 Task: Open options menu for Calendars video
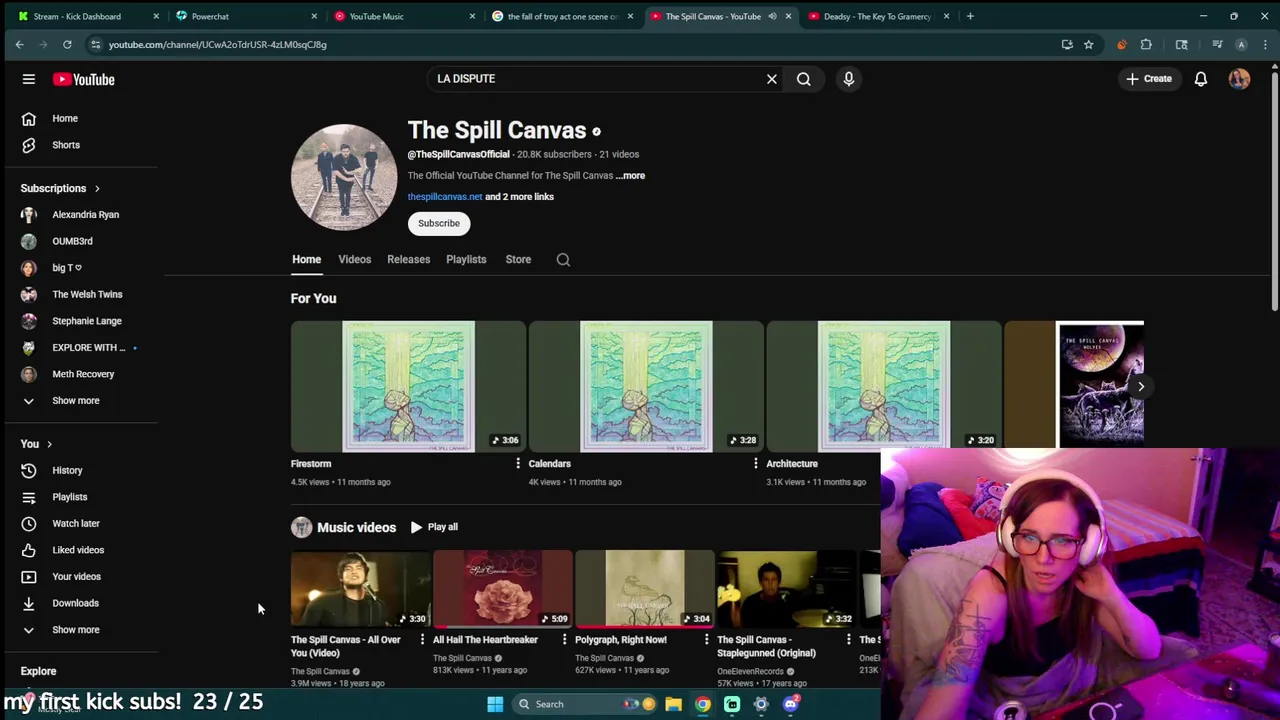pyautogui.click(x=755, y=464)
